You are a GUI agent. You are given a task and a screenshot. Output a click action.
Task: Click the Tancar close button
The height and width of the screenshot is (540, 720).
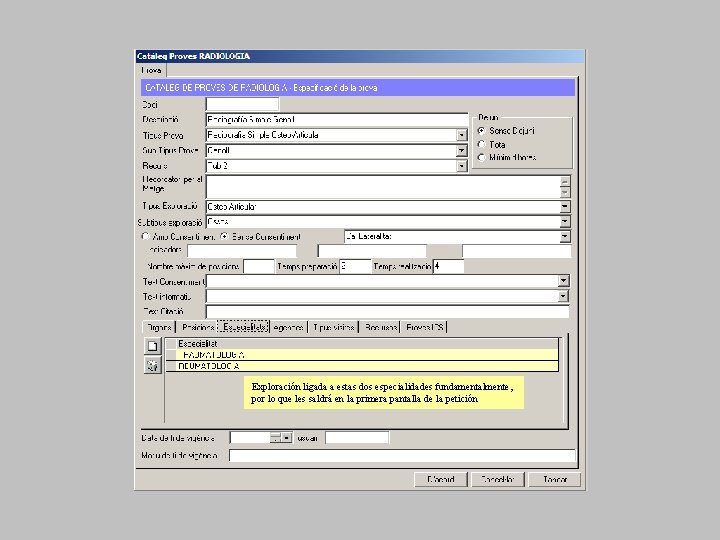tap(555, 479)
